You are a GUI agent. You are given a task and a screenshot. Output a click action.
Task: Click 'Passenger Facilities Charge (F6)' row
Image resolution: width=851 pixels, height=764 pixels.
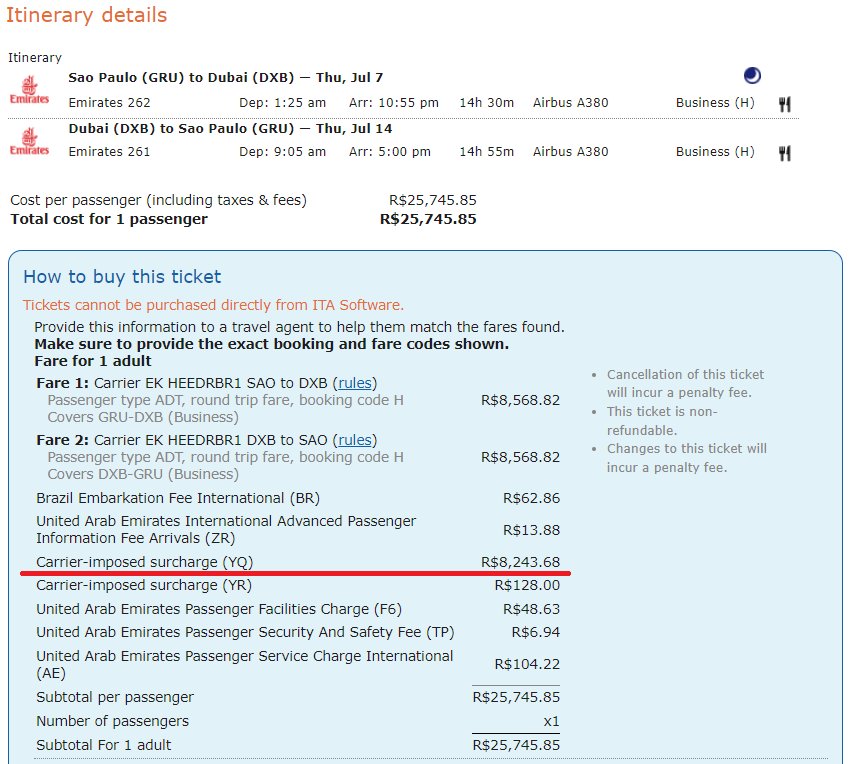[298, 609]
